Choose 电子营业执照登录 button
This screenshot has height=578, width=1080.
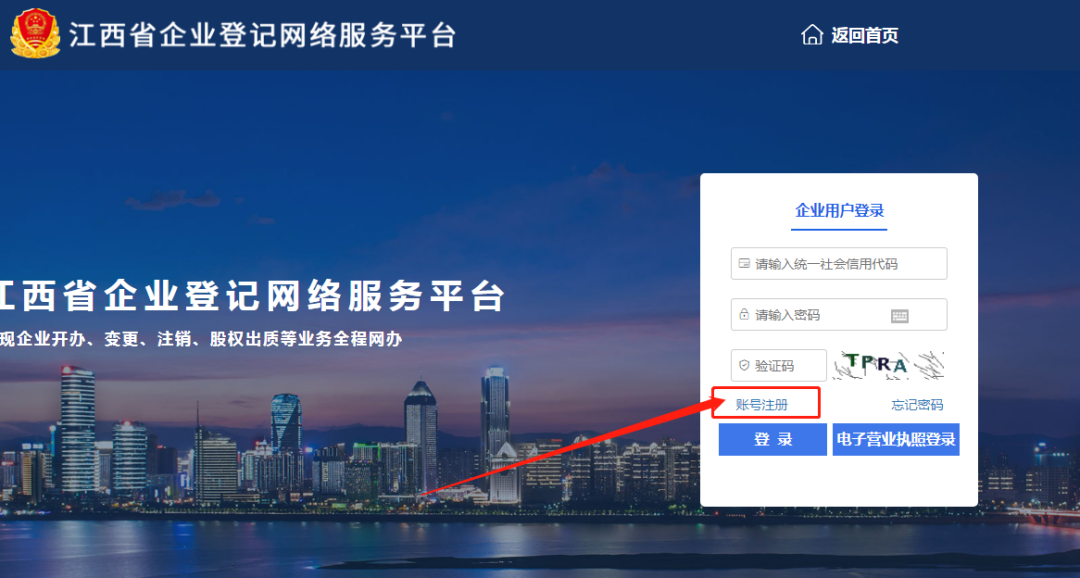click(896, 440)
